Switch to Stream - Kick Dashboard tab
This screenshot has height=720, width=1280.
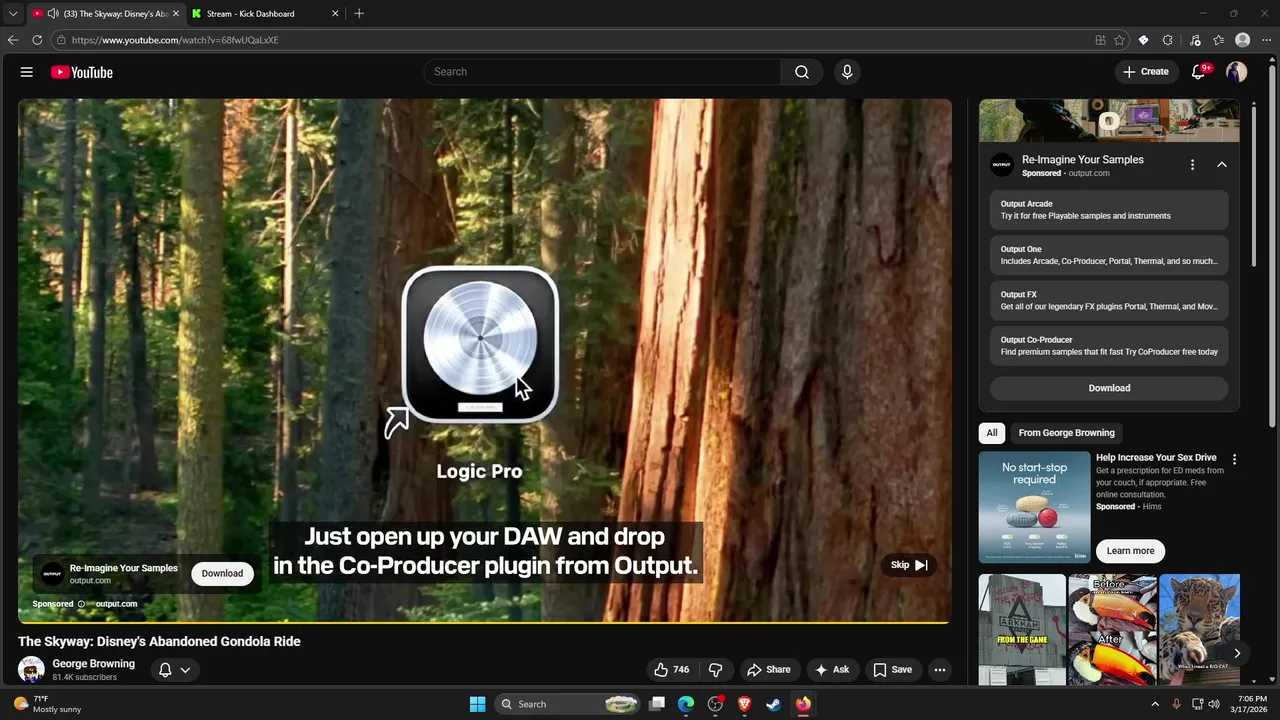click(264, 14)
